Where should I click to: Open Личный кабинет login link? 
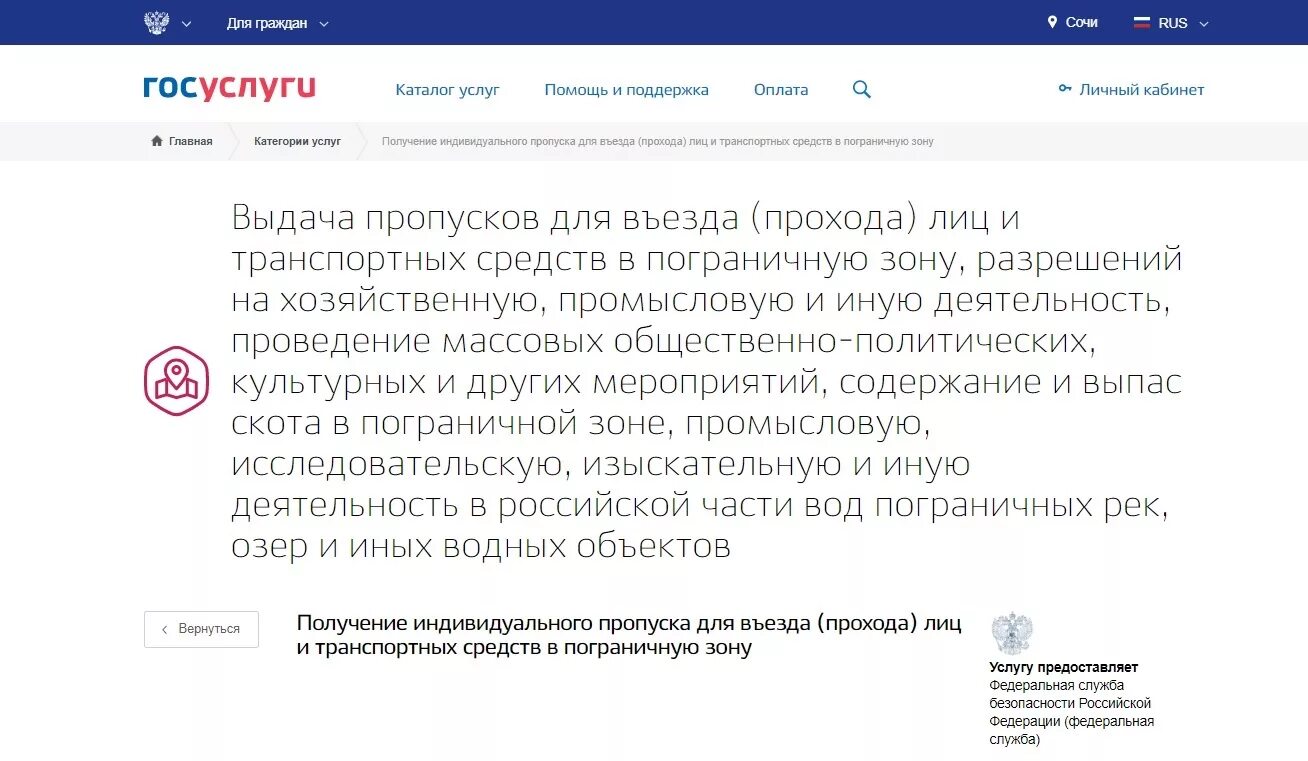[1142, 90]
